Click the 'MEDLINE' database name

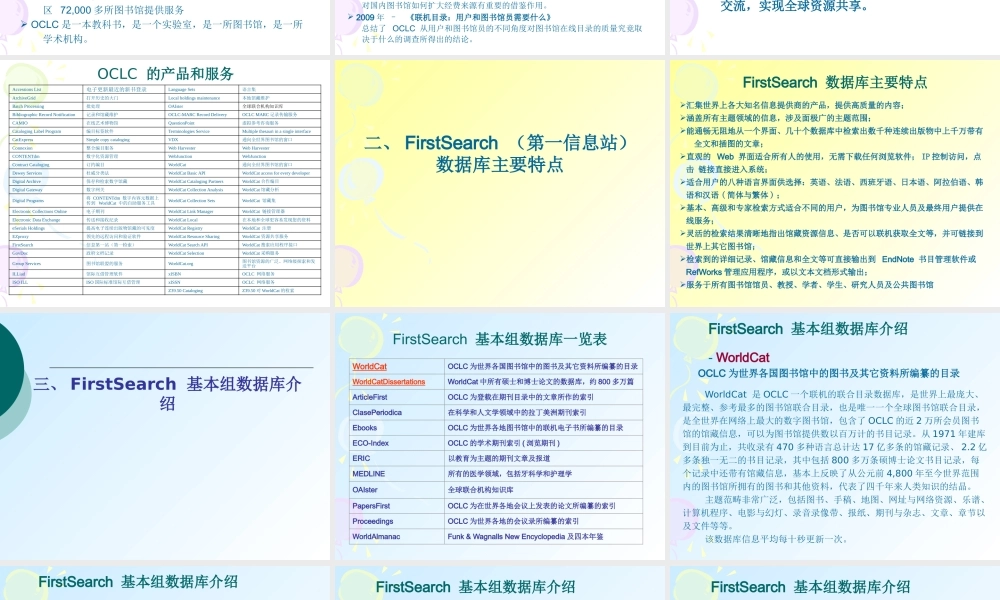click(x=369, y=474)
